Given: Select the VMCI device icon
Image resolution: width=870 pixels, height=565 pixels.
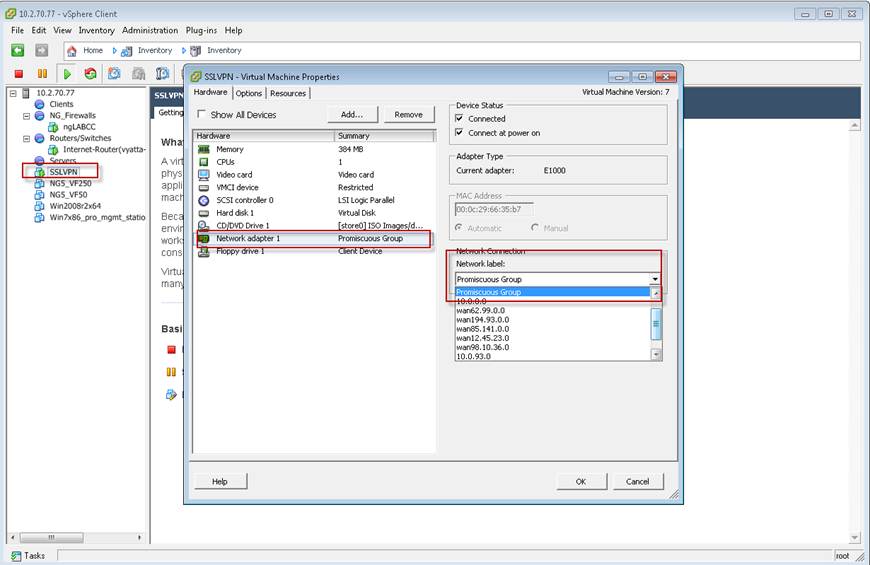Looking at the screenshot, I should pyautogui.click(x=204, y=188).
